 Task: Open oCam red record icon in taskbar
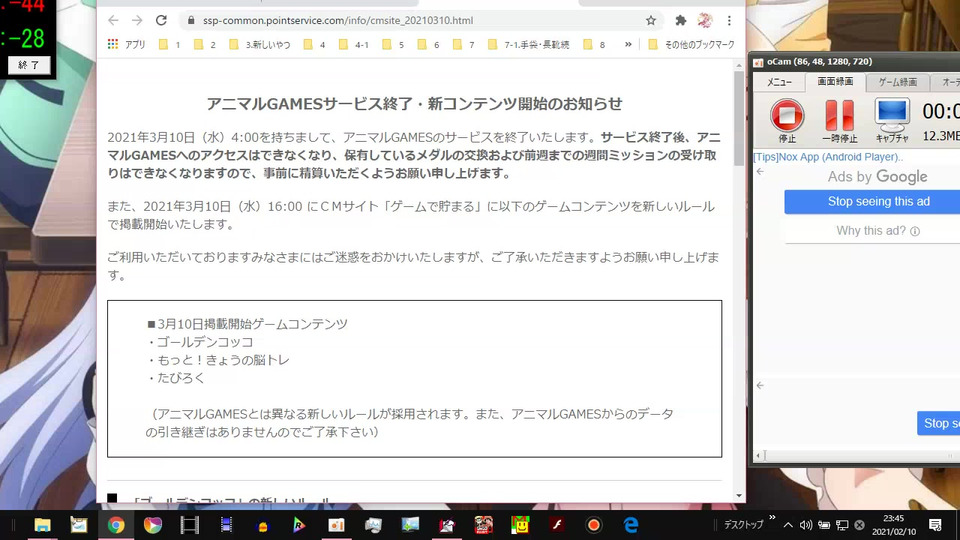click(x=593, y=525)
